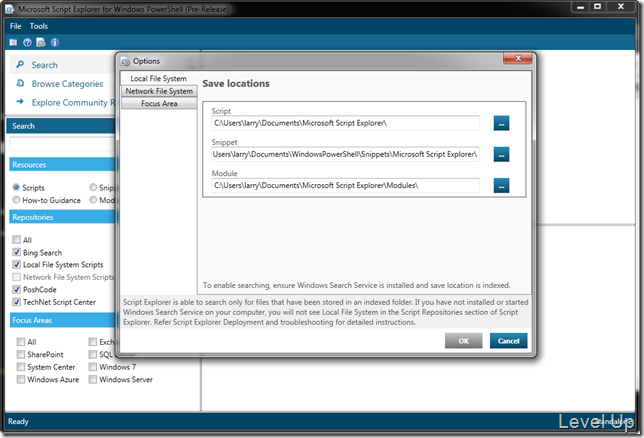The image size is (644, 438).
Task: Open Explore Community link
Action: pyautogui.click(x=74, y=103)
